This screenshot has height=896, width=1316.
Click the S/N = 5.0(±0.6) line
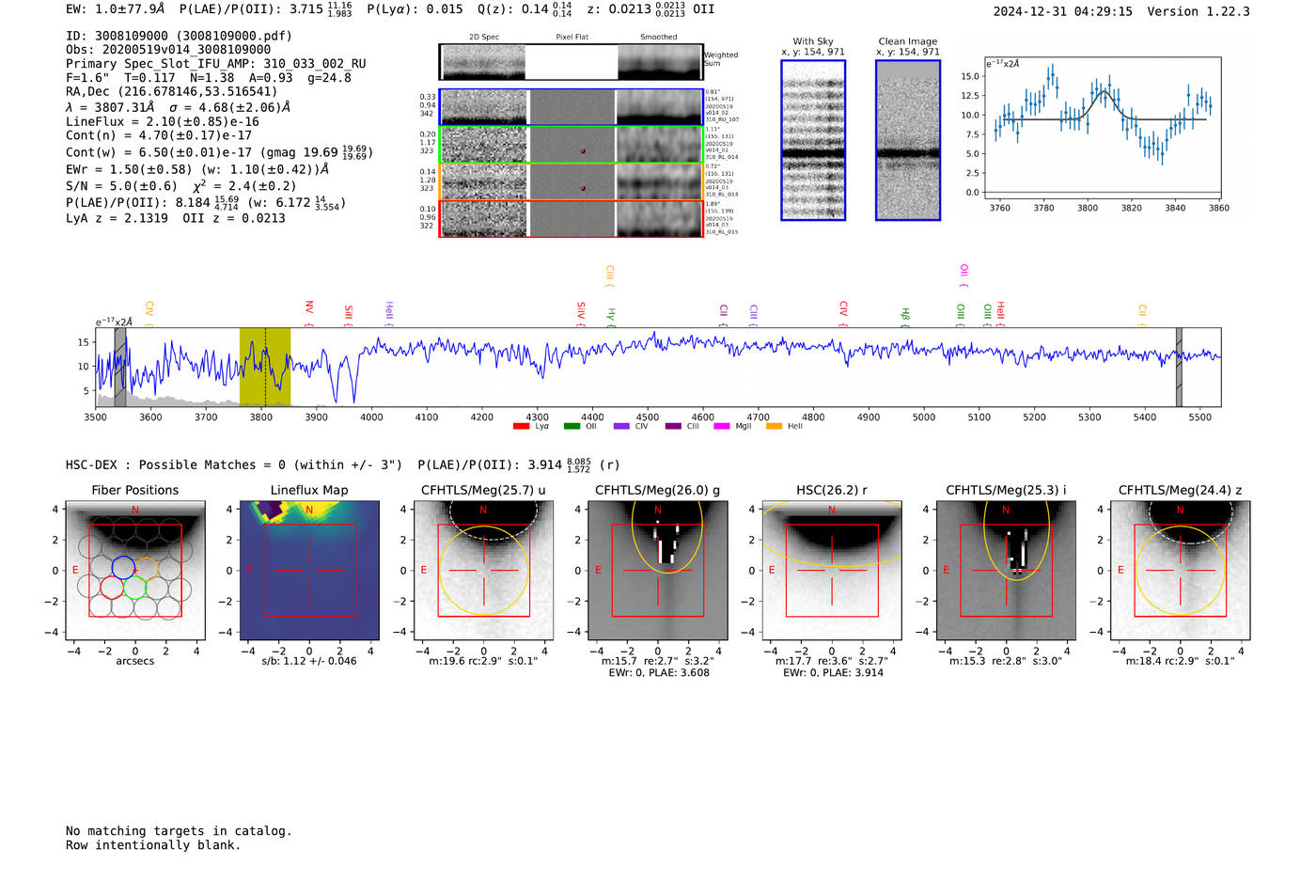(121, 186)
